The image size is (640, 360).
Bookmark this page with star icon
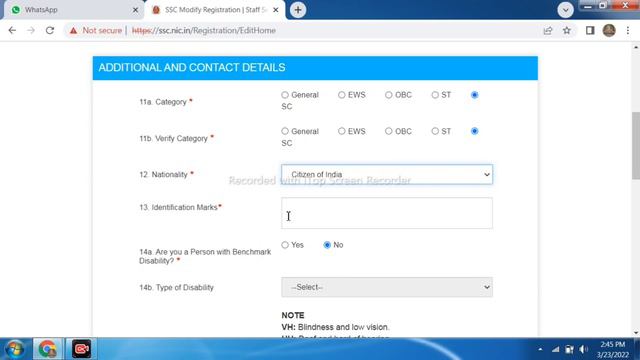point(567,31)
